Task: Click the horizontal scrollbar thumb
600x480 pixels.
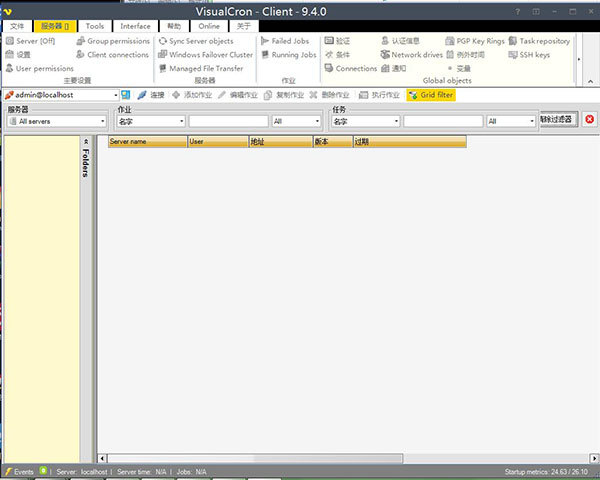Action: pyautogui.click(x=255, y=458)
